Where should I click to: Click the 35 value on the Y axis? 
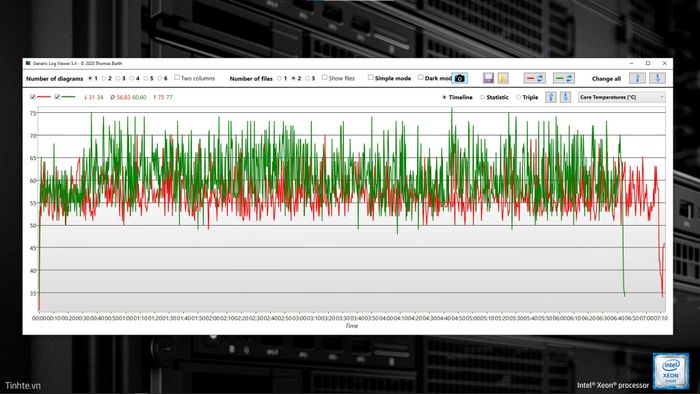tap(33, 293)
